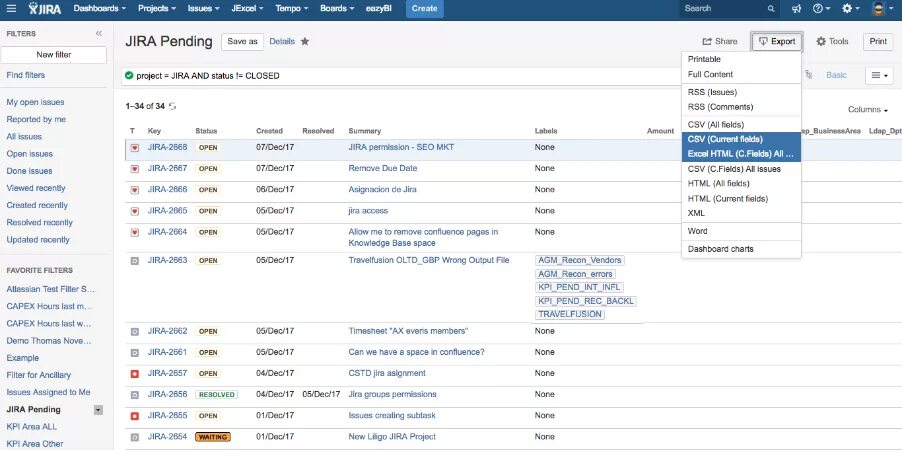Image resolution: width=902 pixels, height=450 pixels.
Task: Switch to Basic search mode
Action: pyautogui.click(x=836, y=75)
